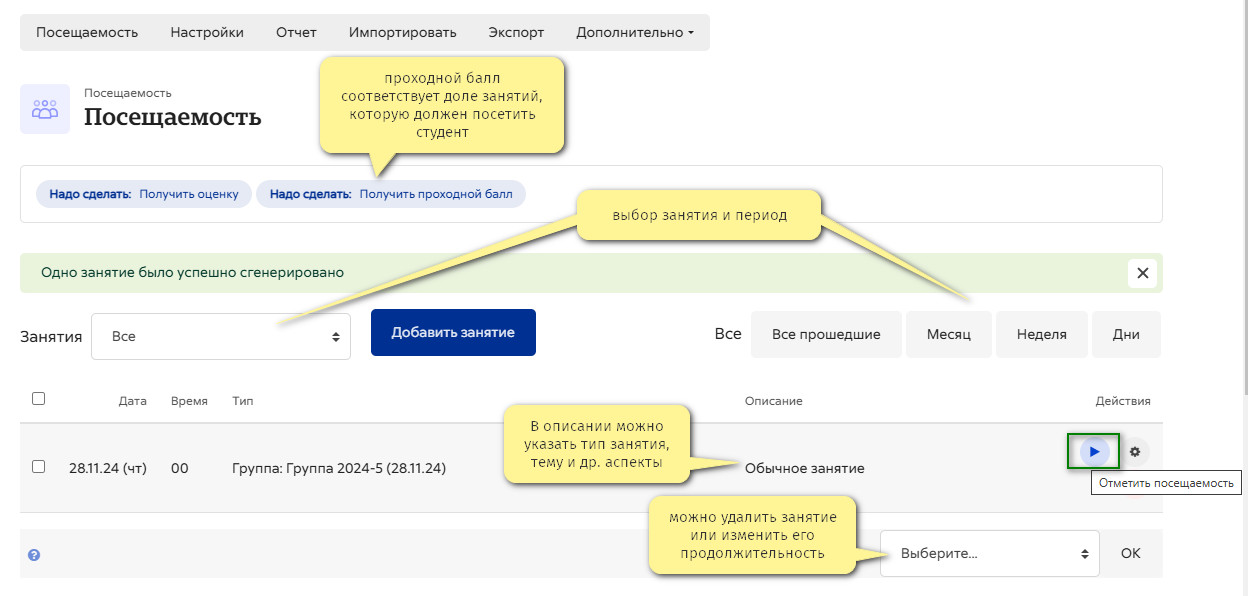Viewport: 1248px width, 596px height.
Task: Open the session gear settings icon
Action: click(1135, 452)
